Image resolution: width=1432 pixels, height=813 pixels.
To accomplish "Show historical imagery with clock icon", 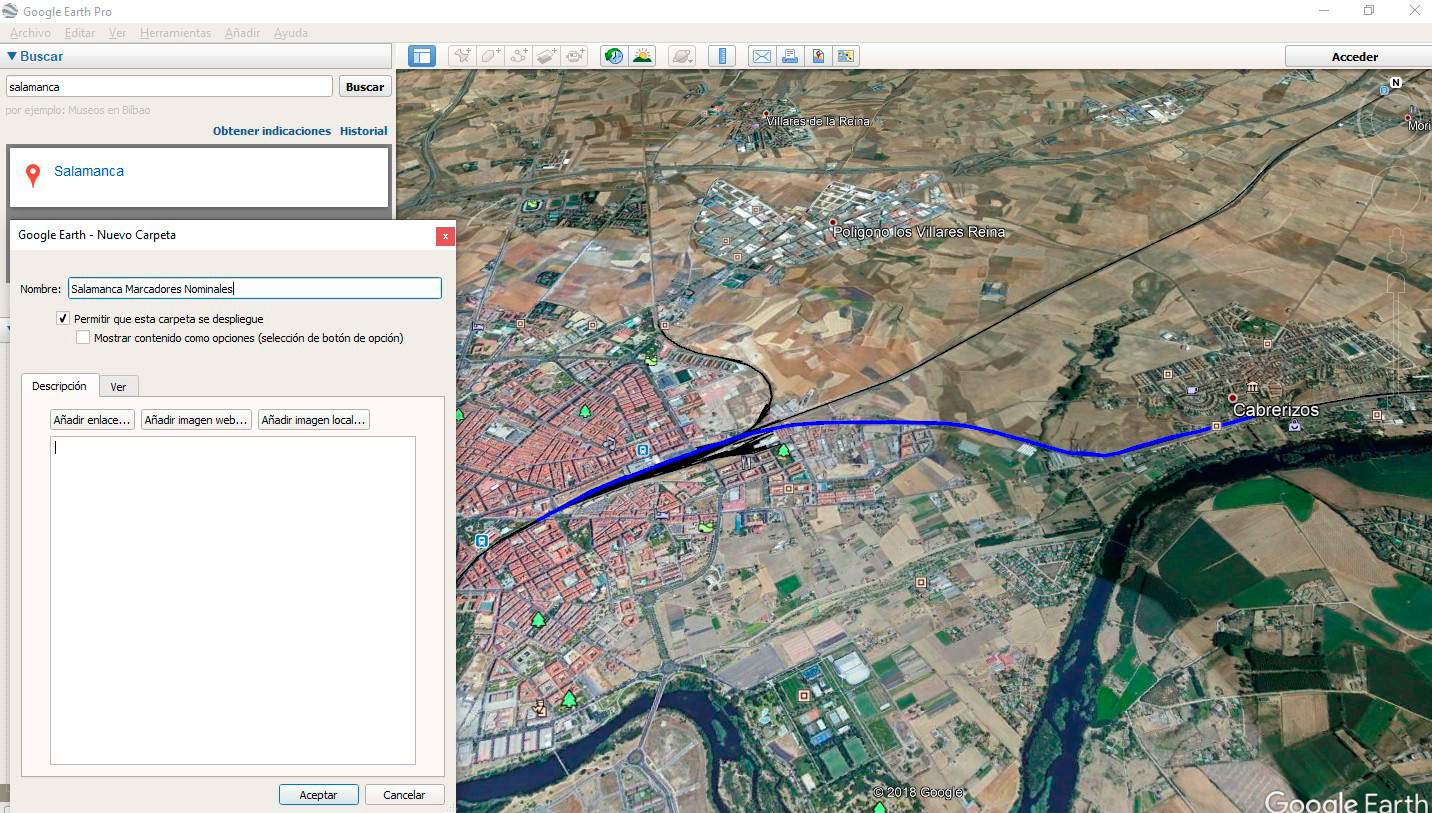I will tap(613, 56).
